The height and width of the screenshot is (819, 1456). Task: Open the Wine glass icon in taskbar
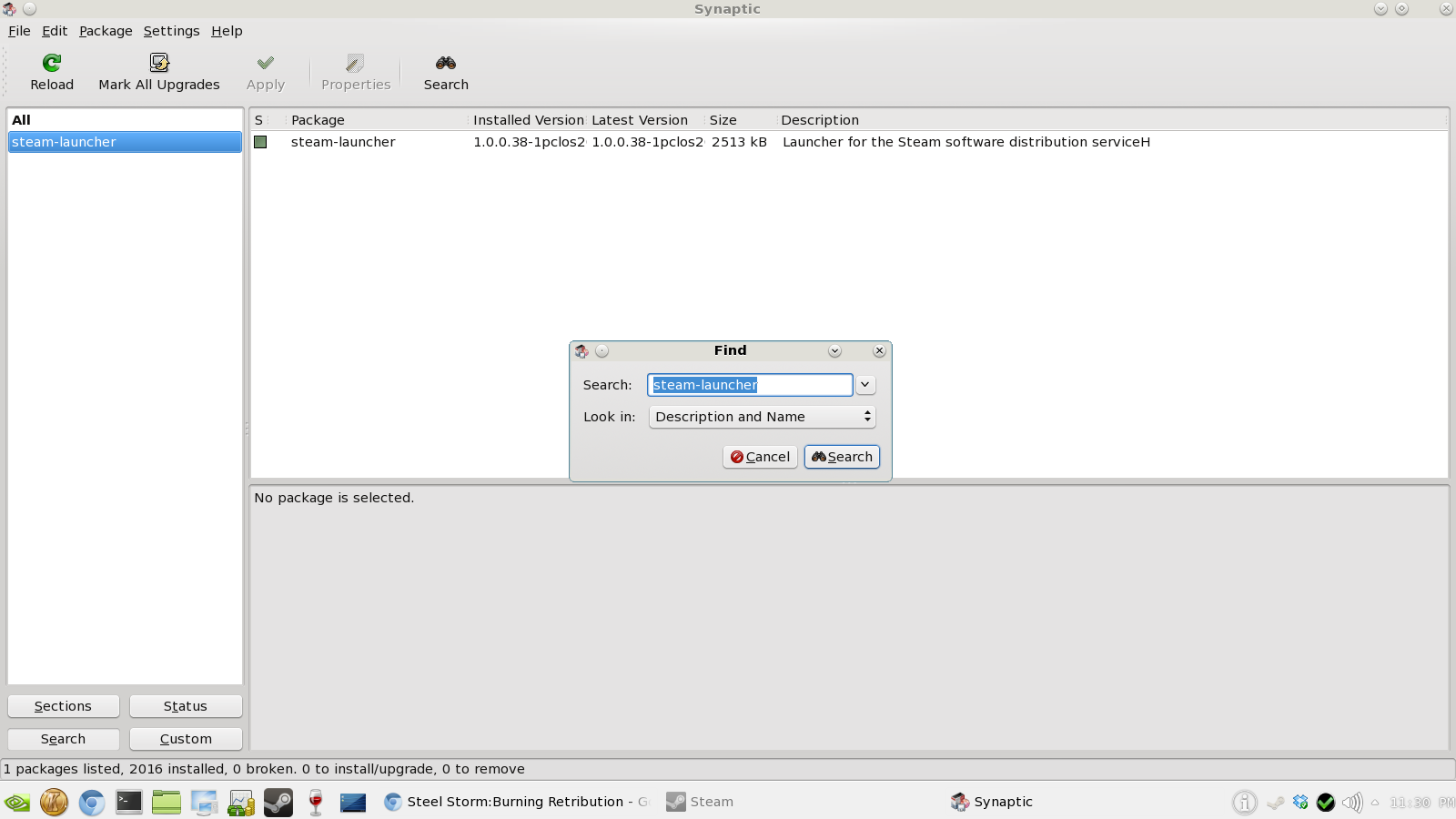point(316,802)
